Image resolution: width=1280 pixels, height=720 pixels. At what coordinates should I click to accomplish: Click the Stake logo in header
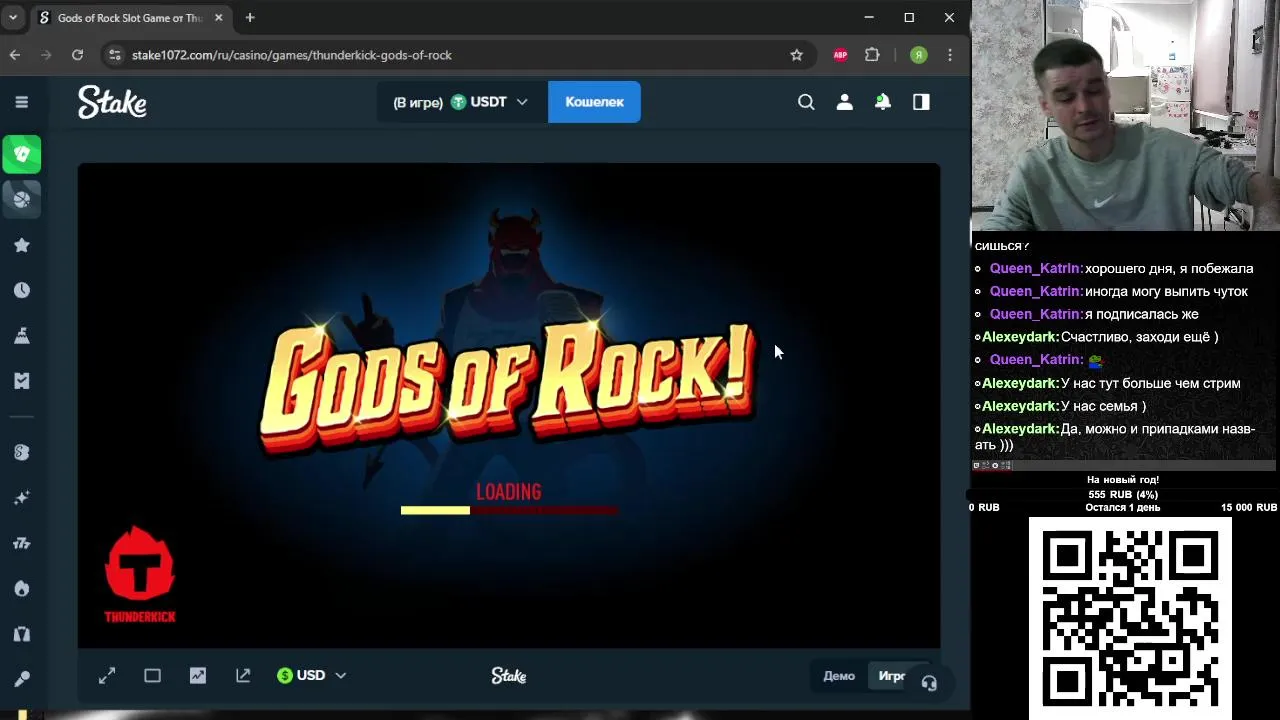click(x=112, y=102)
